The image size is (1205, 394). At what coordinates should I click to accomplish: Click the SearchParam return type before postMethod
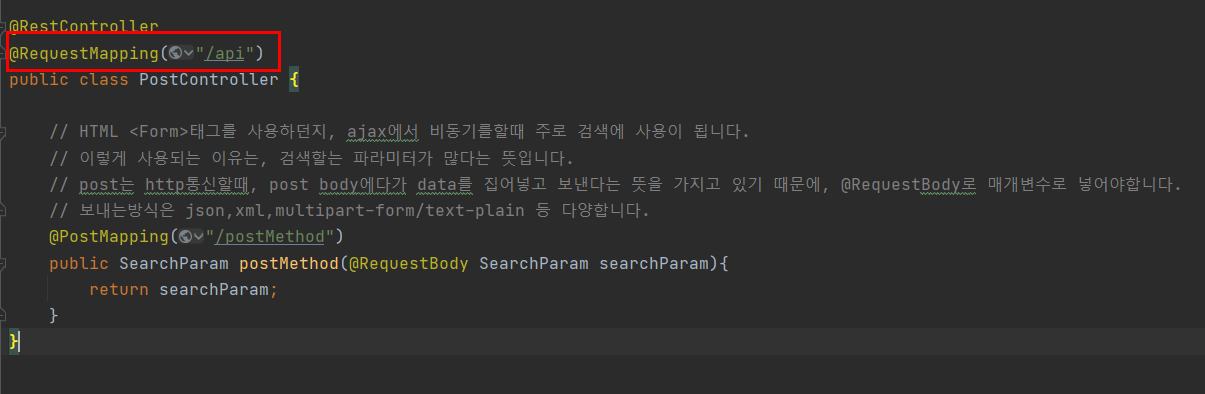174,264
